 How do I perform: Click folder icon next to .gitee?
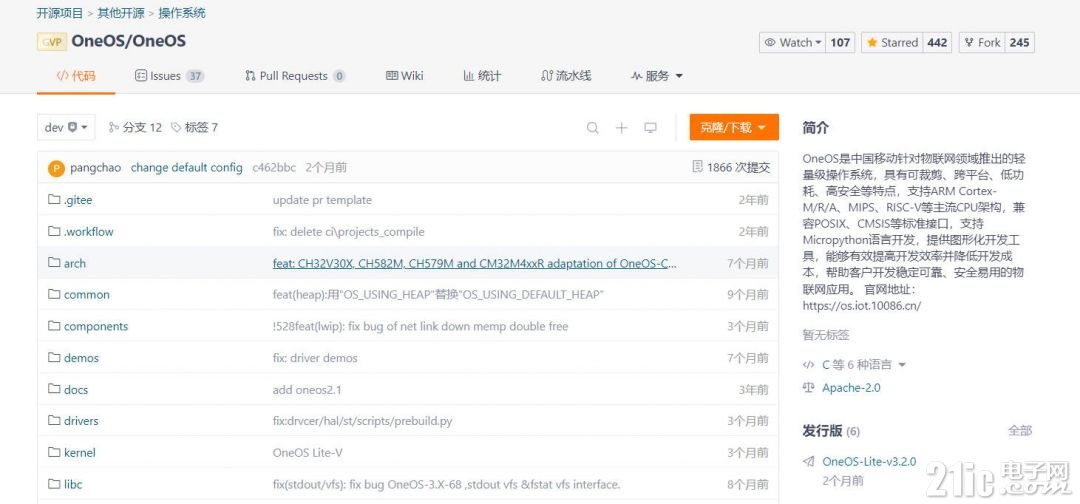coord(54,200)
